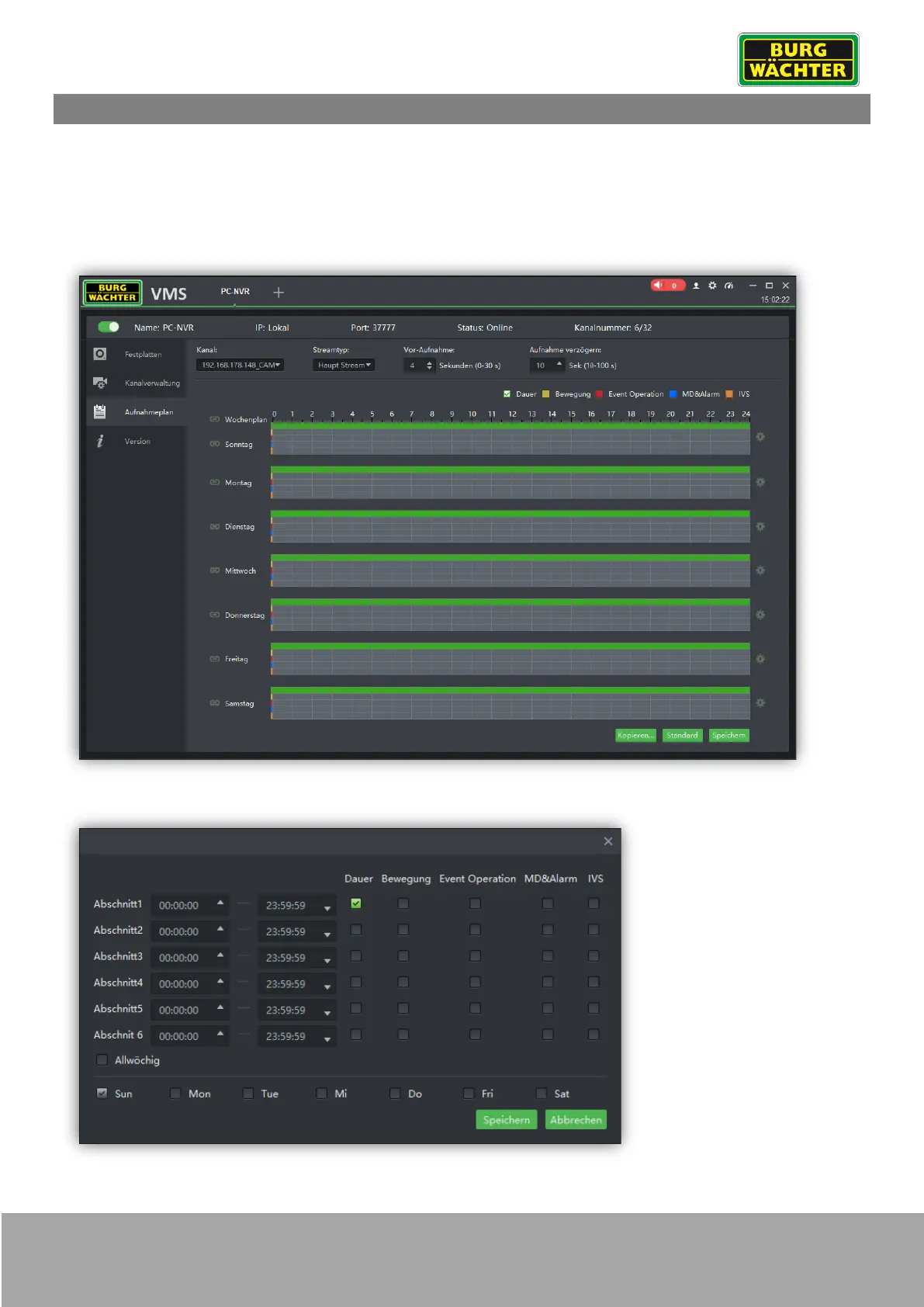Image resolution: width=924 pixels, height=1307 pixels.
Task: Toggle the PC-NVR enable switch
Action: [x=109, y=327]
